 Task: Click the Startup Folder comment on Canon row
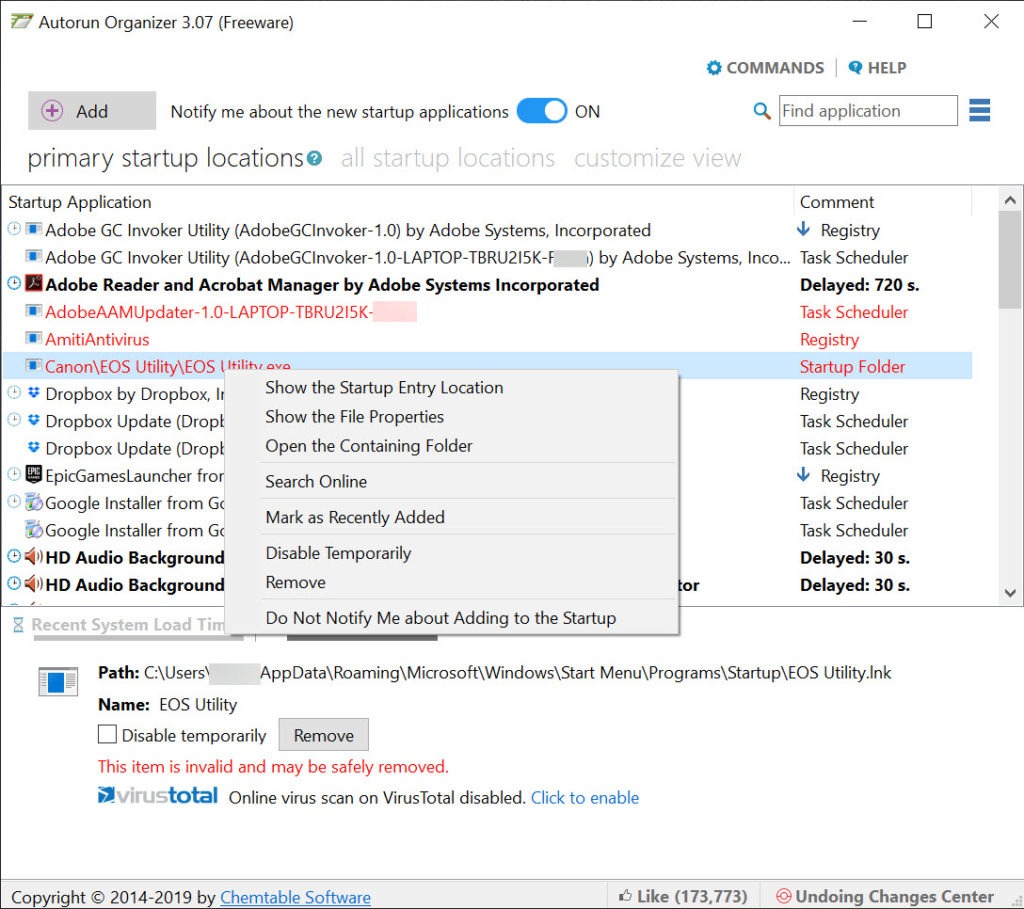[852, 367]
